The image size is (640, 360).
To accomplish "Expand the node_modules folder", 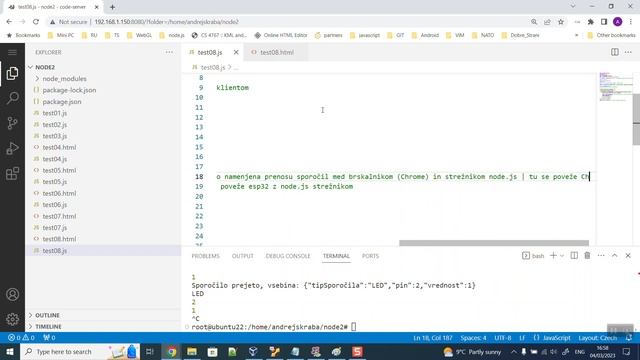I will coord(103,78).
